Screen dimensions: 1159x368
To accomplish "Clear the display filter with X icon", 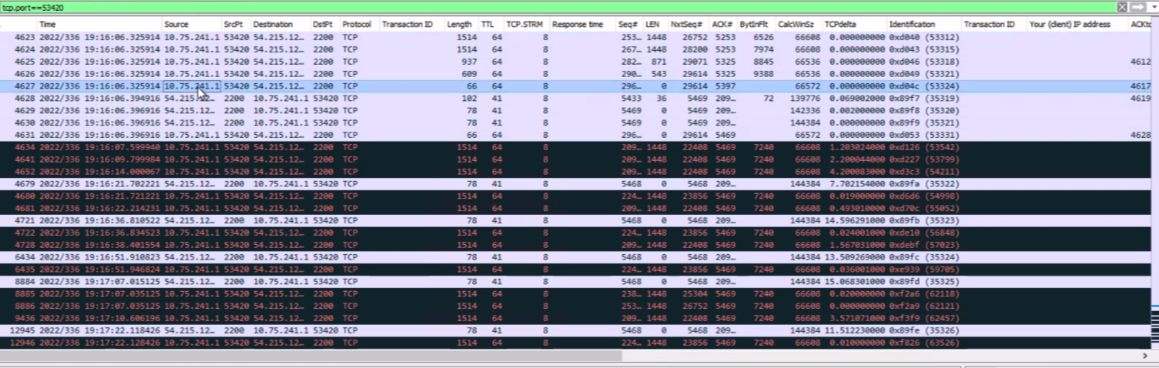I will click(x=1122, y=7).
